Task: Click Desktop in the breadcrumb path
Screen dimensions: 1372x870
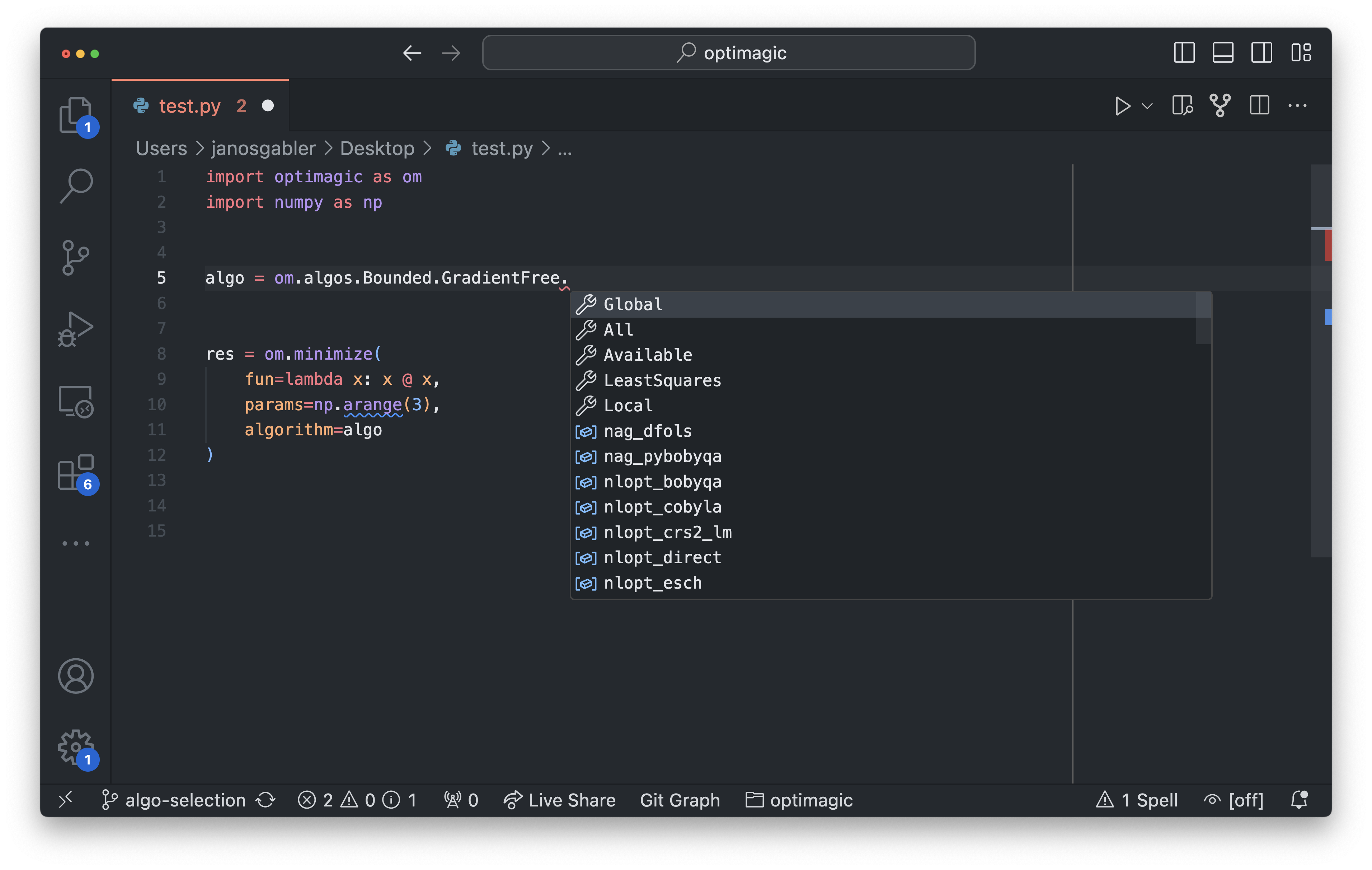Action: [377, 148]
